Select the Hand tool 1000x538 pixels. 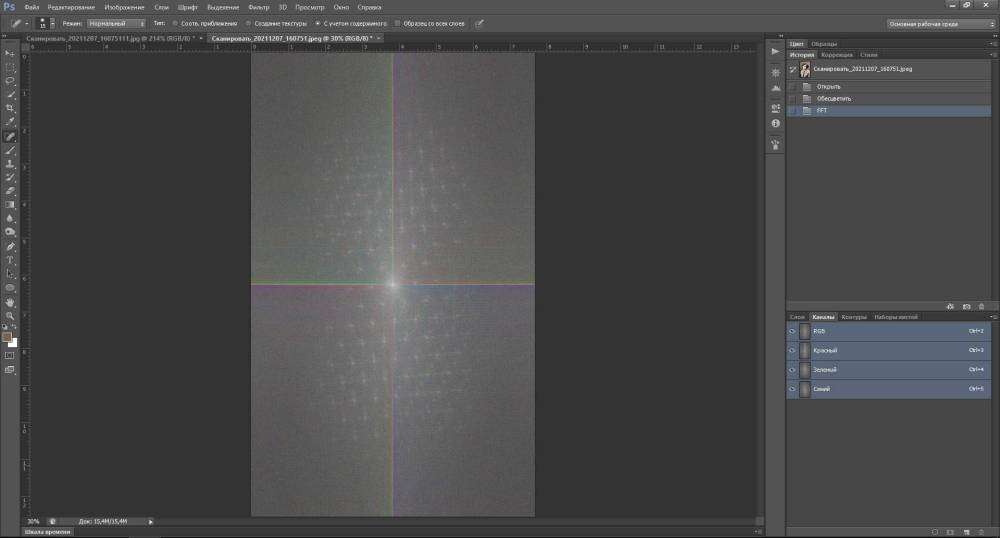[x=10, y=301]
